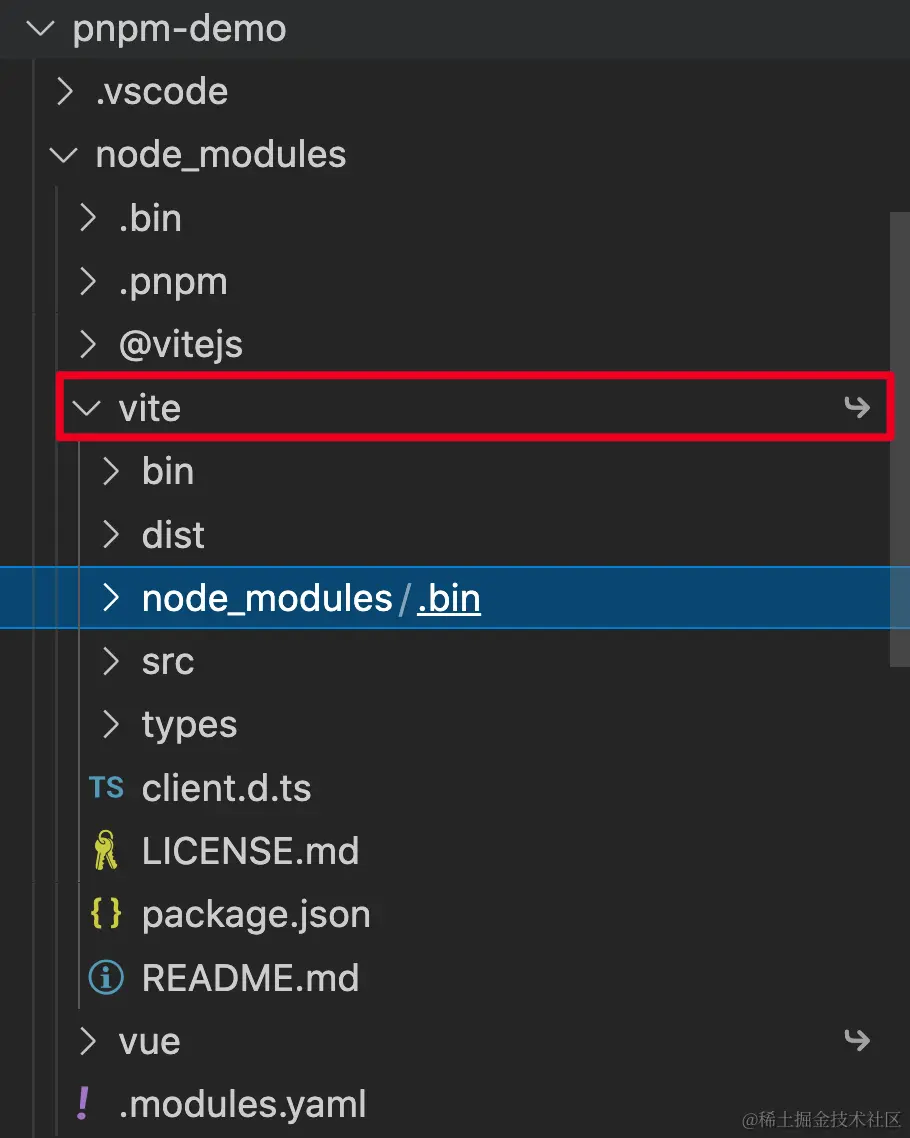Click the keys icon beside LICENSE.md
Screen dimensions: 910x1138
(x=104, y=852)
